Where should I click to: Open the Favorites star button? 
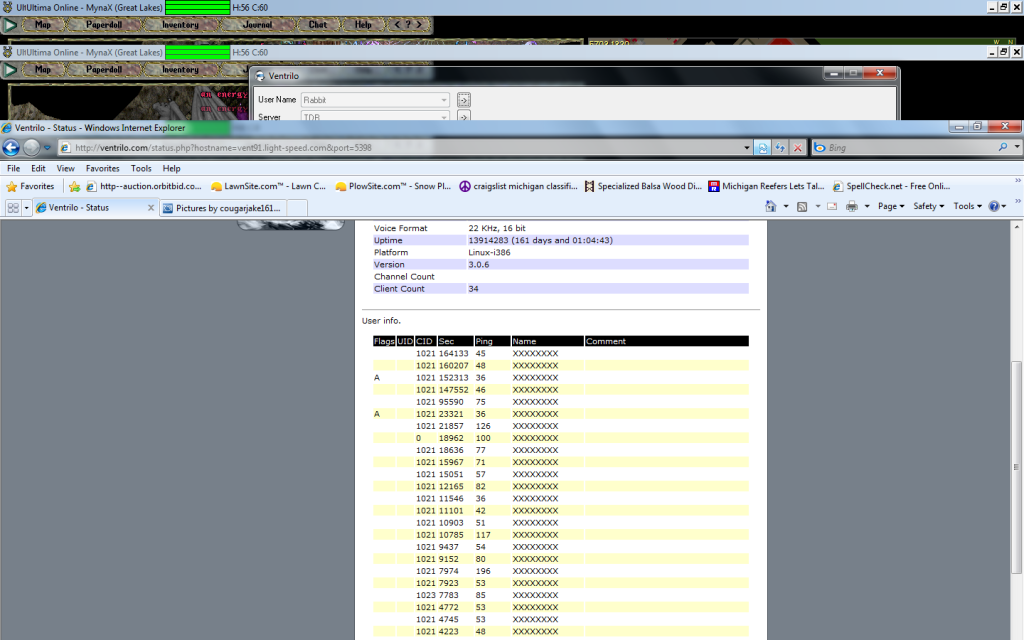point(30,187)
